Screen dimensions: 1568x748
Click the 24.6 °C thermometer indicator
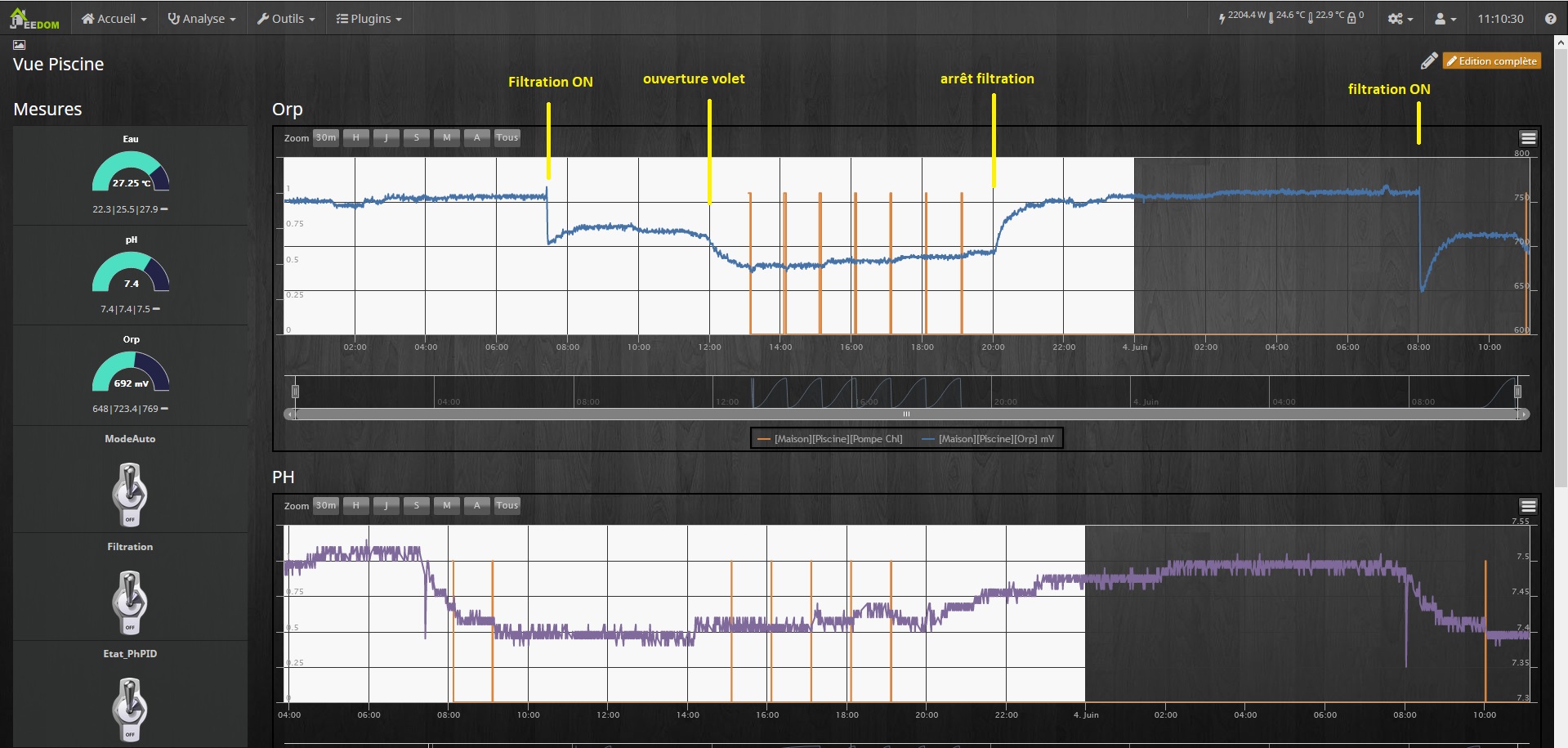pos(1287,16)
